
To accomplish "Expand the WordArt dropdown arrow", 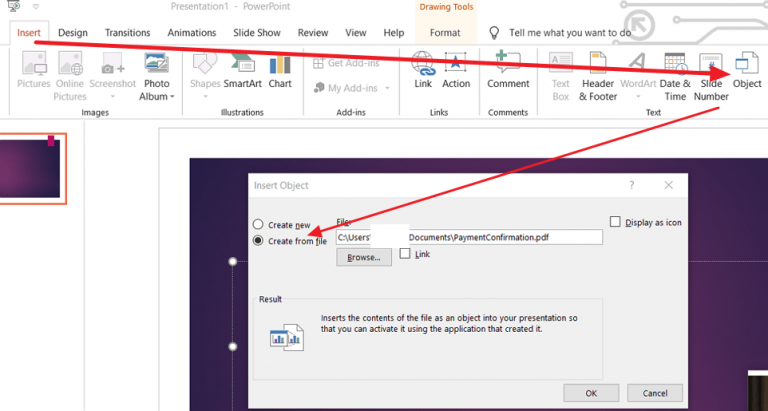I will (638, 97).
